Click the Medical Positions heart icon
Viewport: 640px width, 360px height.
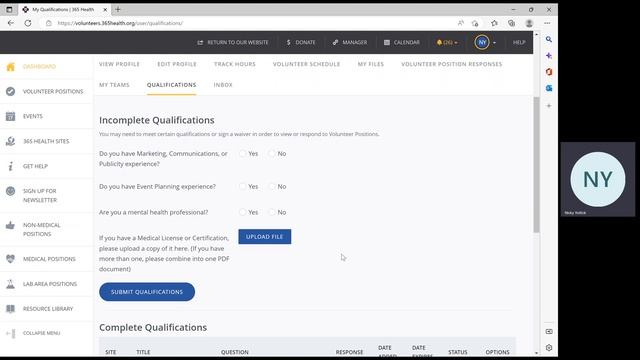tap(11, 259)
